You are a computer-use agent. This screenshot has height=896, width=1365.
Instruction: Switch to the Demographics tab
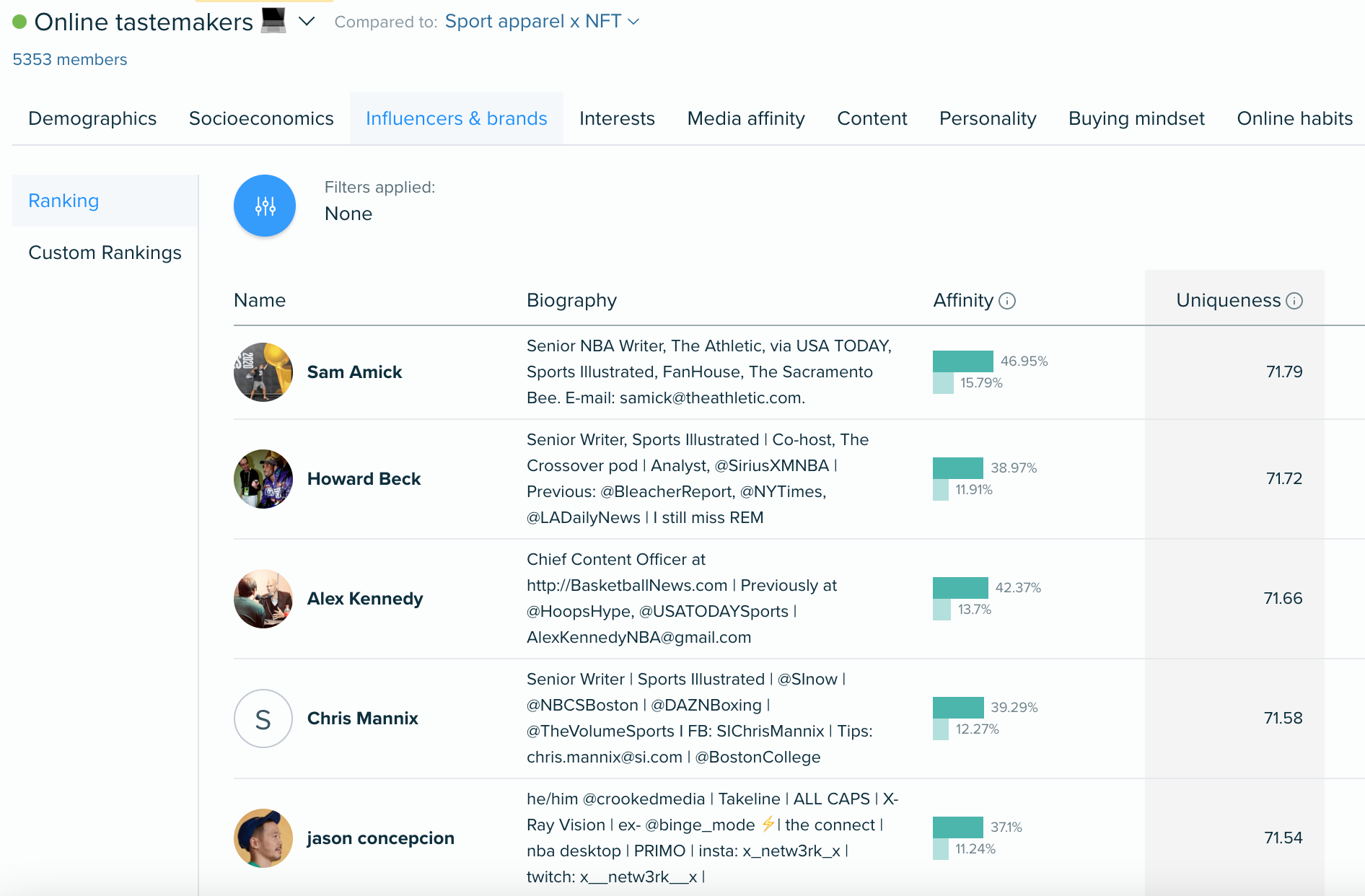[x=92, y=118]
